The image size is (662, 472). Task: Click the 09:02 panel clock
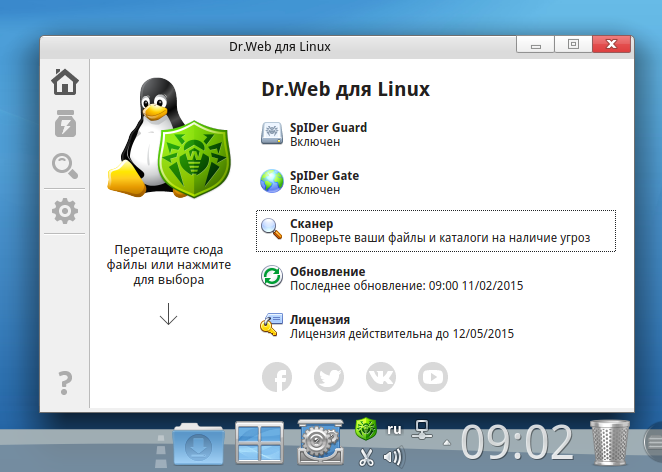pyautogui.click(x=517, y=442)
